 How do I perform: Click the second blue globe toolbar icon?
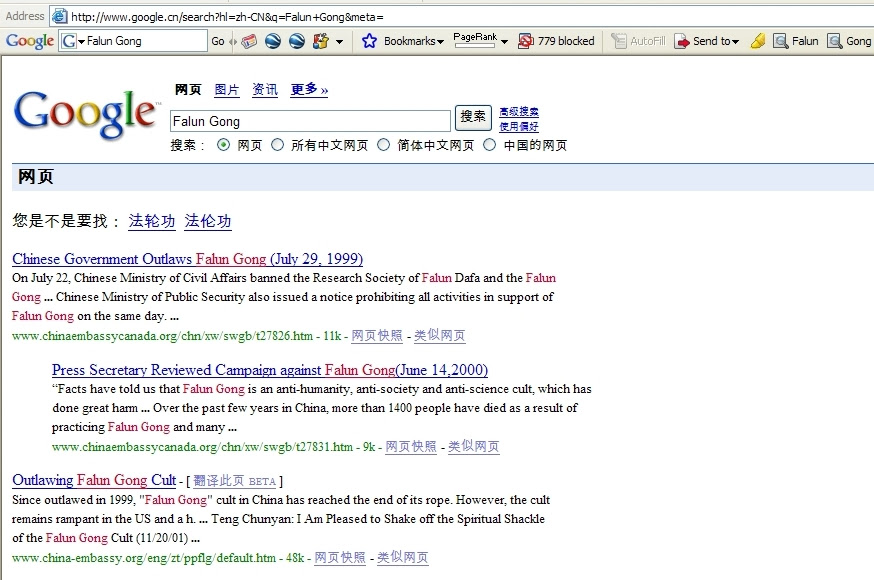297,41
